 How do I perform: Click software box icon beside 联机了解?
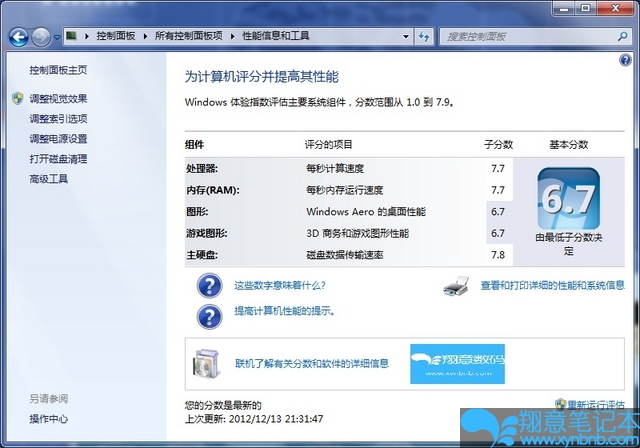pyautogui.click(x=207, y=363)
